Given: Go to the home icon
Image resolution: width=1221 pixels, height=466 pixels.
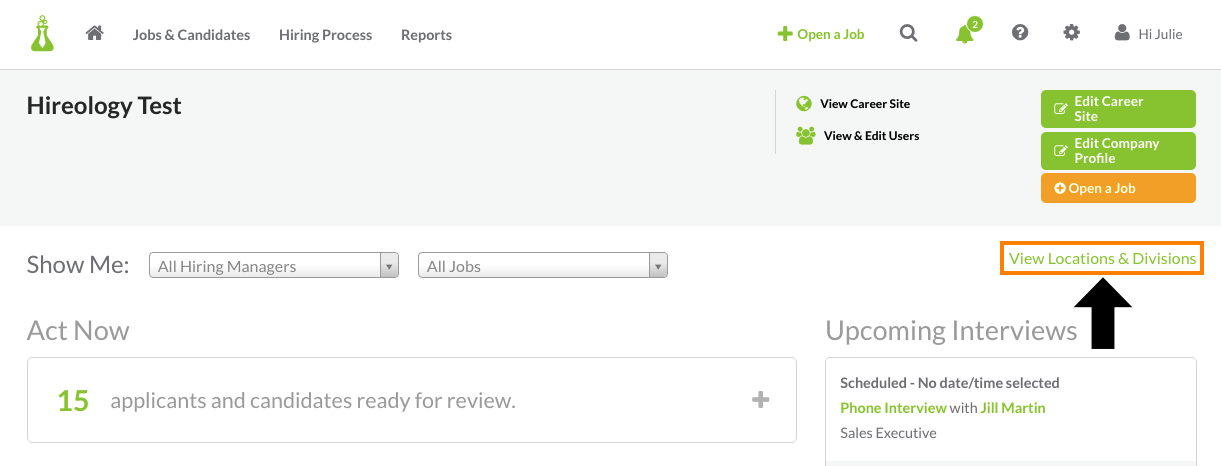Looking at the screenshot, I should pos(95,33).
